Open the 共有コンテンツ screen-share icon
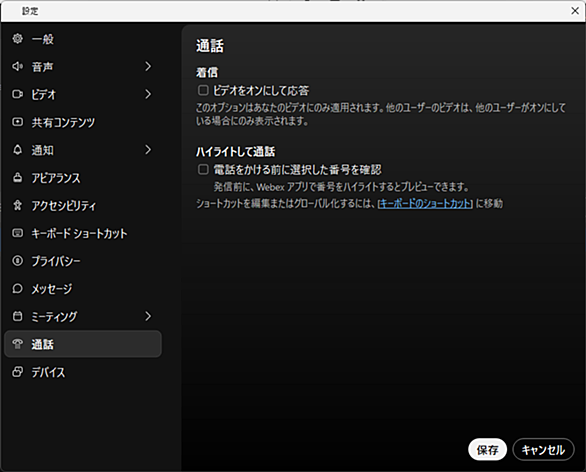Viewport: 586px width, 472px height. pyautogui.click(x=18, y=122)
